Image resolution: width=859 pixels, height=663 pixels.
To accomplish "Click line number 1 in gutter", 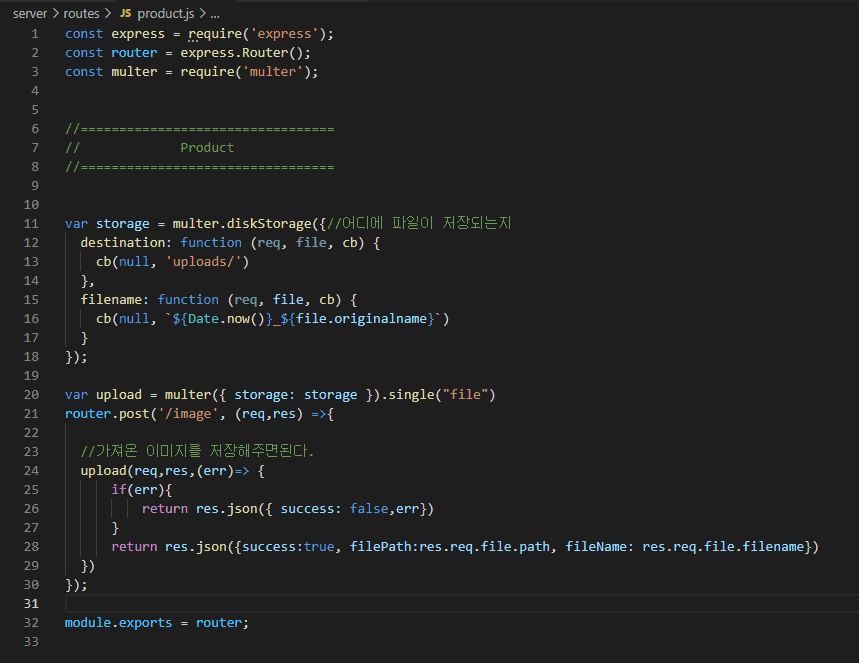I will point(35,34).
